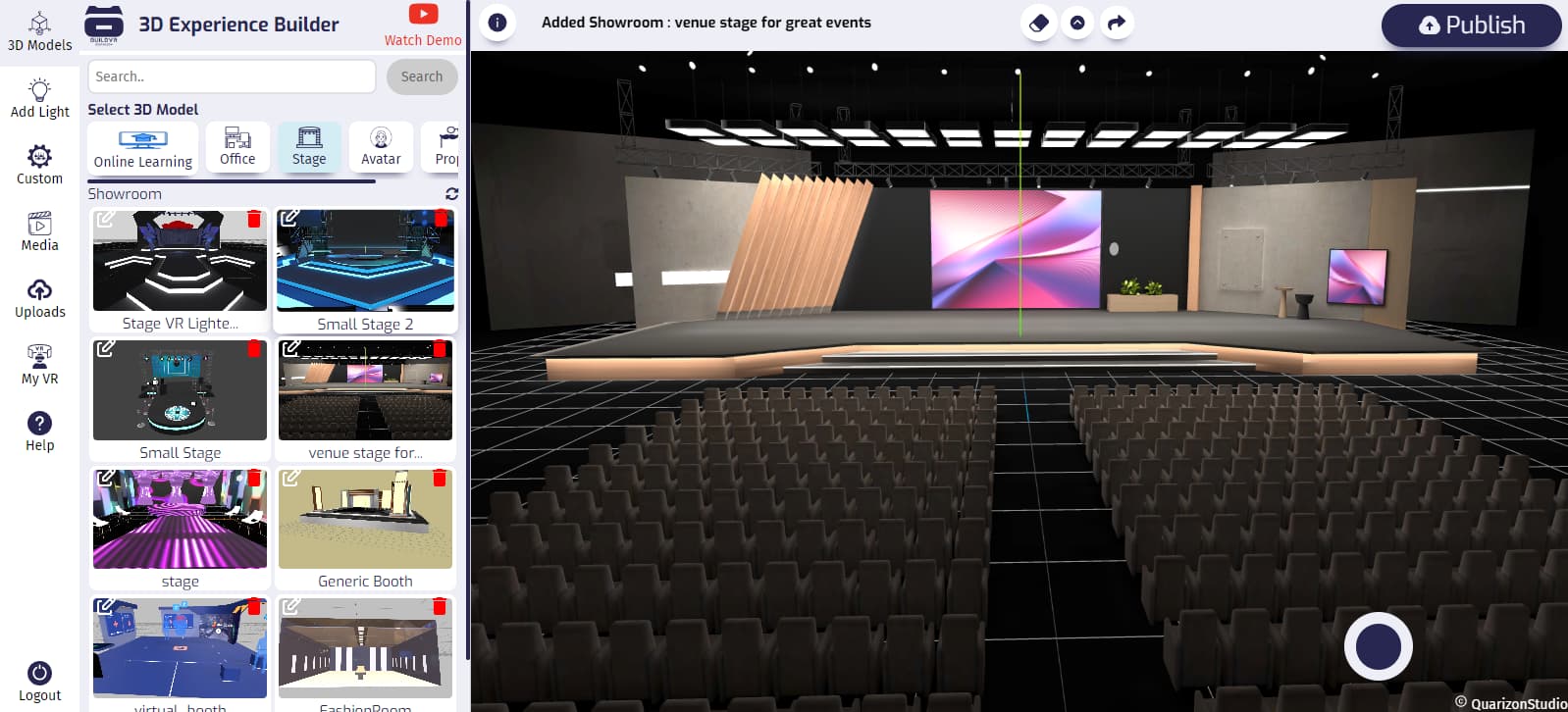
Task: Click the Search button
Action: pyautogui.click(x=422, y=76)
